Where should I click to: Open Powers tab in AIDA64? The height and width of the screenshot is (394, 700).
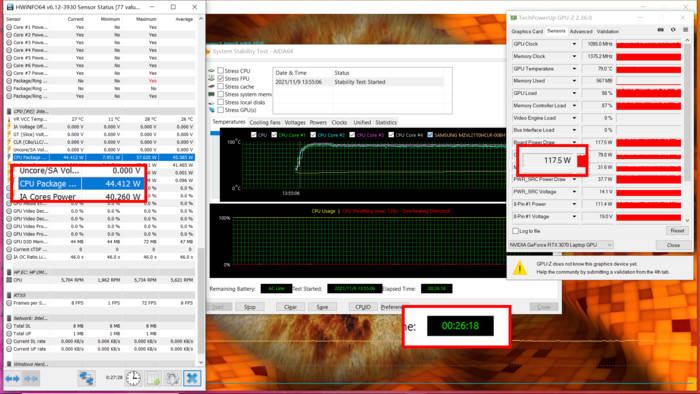tap(318, 122)
